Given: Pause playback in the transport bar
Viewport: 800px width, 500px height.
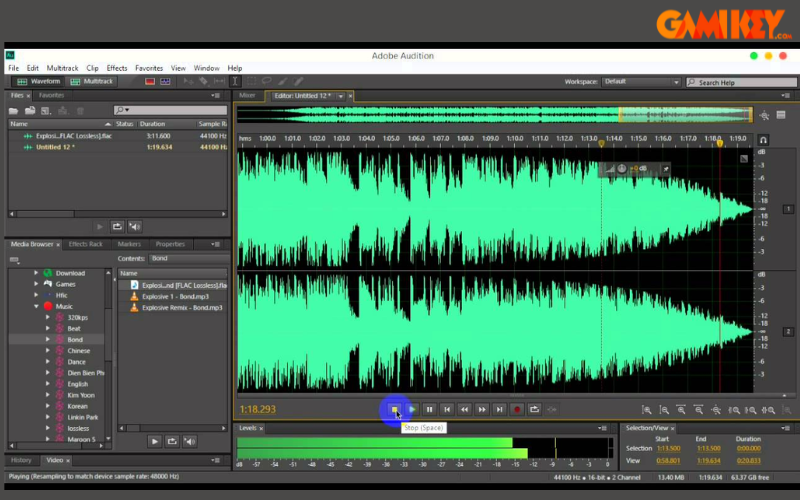Looking at the screenshot, I should click(429, 409).
